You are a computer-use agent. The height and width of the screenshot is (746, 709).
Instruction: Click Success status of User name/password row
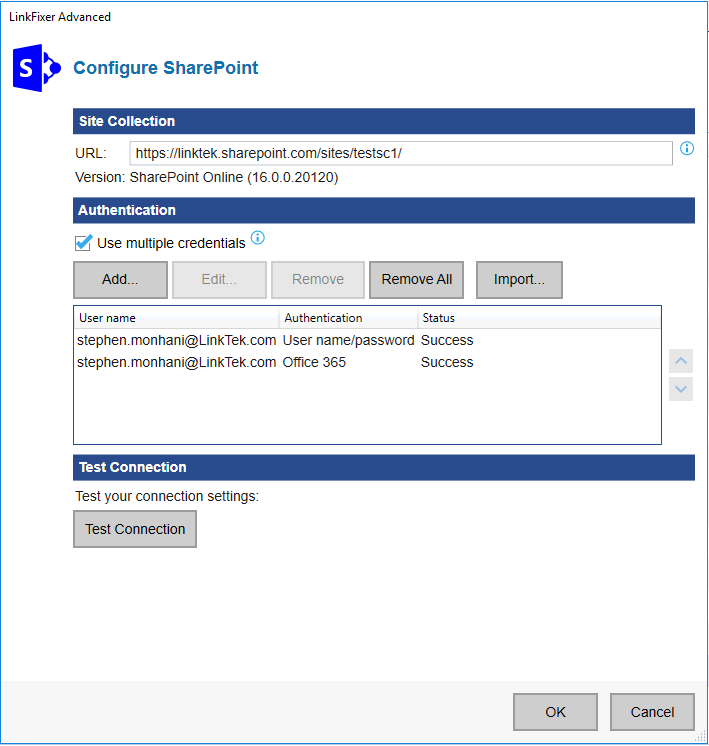pos(447,340)
